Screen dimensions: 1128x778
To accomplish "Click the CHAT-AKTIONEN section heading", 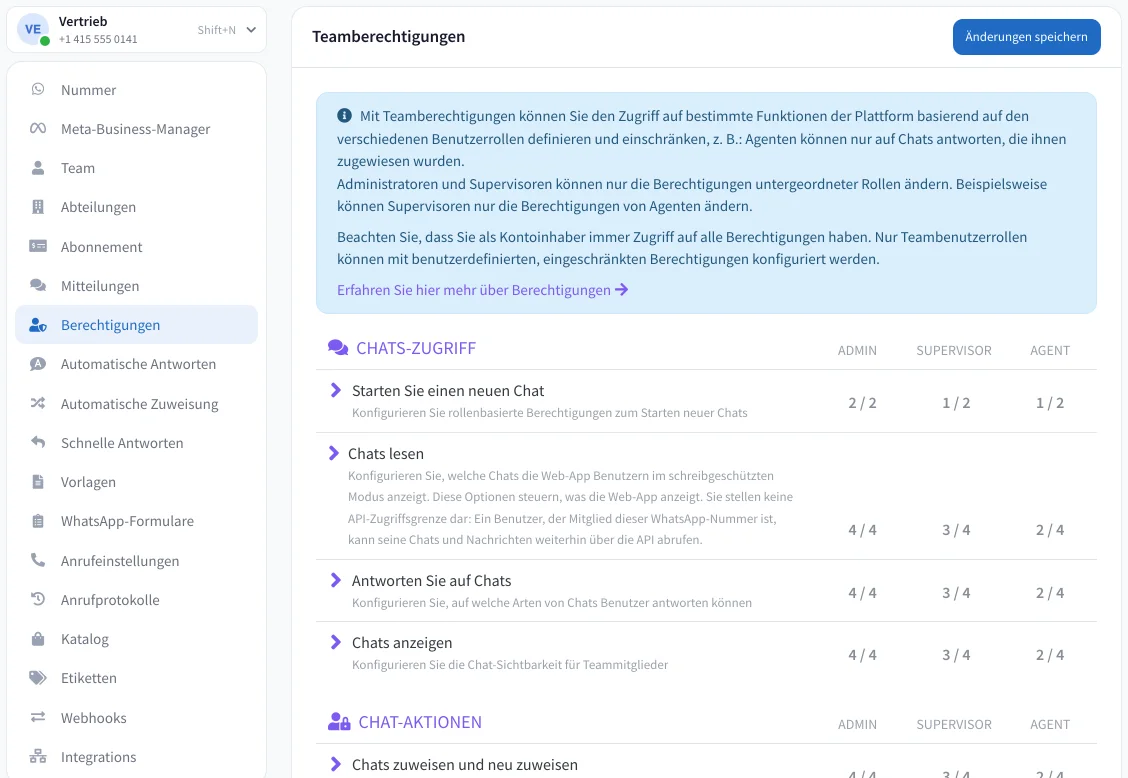I will pyautogui.click(x=420, y=722).
